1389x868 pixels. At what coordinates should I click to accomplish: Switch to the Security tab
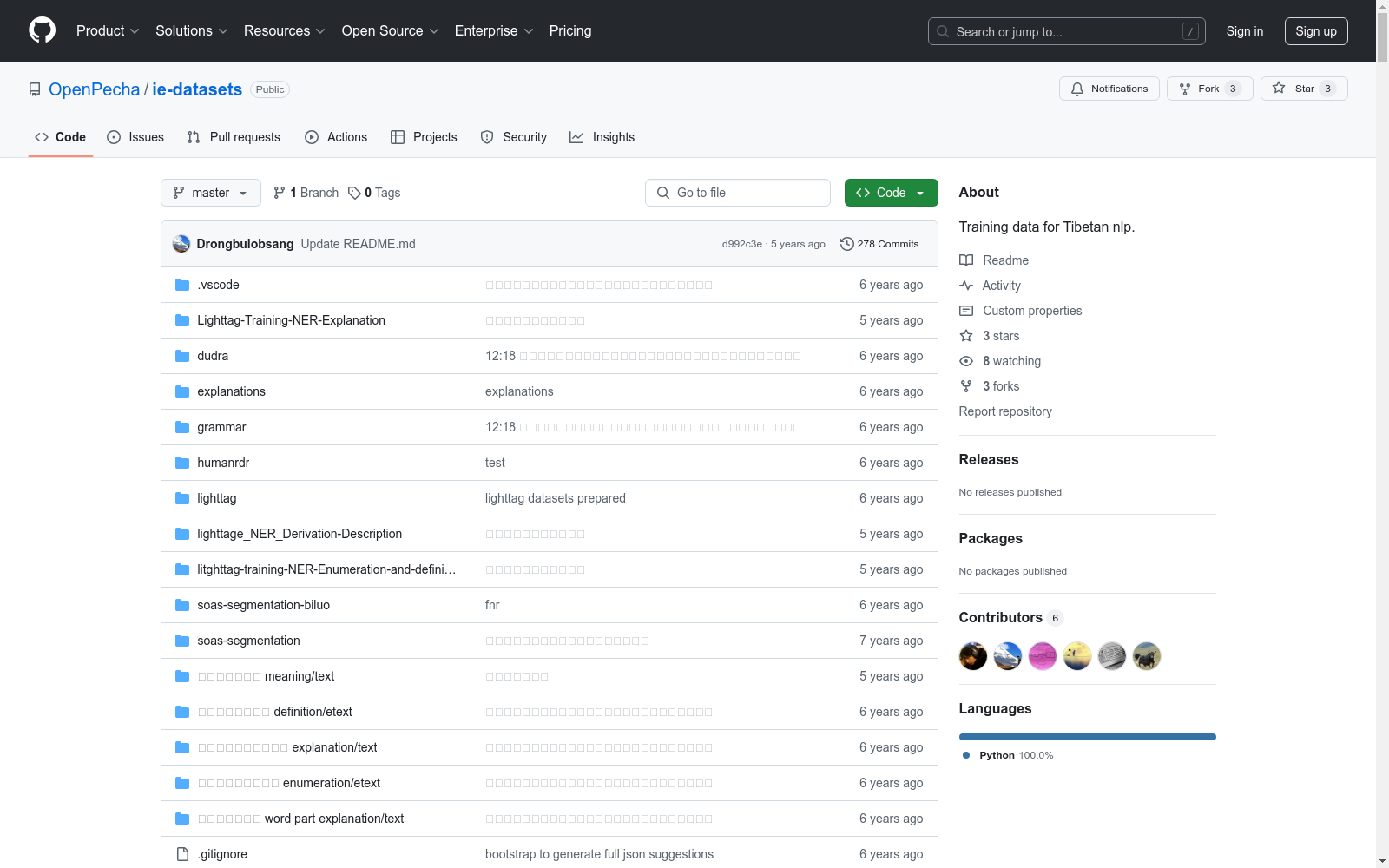coord(514,137)
